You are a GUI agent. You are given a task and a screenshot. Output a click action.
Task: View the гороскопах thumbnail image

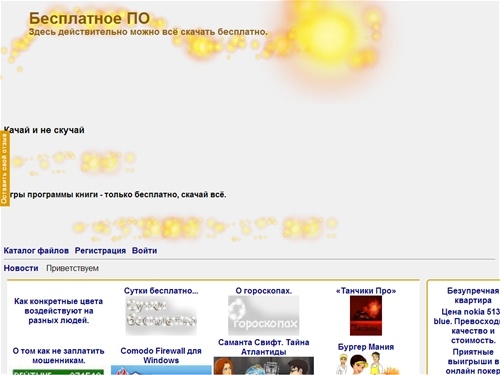pyautogui.click(x=263, y=315)
